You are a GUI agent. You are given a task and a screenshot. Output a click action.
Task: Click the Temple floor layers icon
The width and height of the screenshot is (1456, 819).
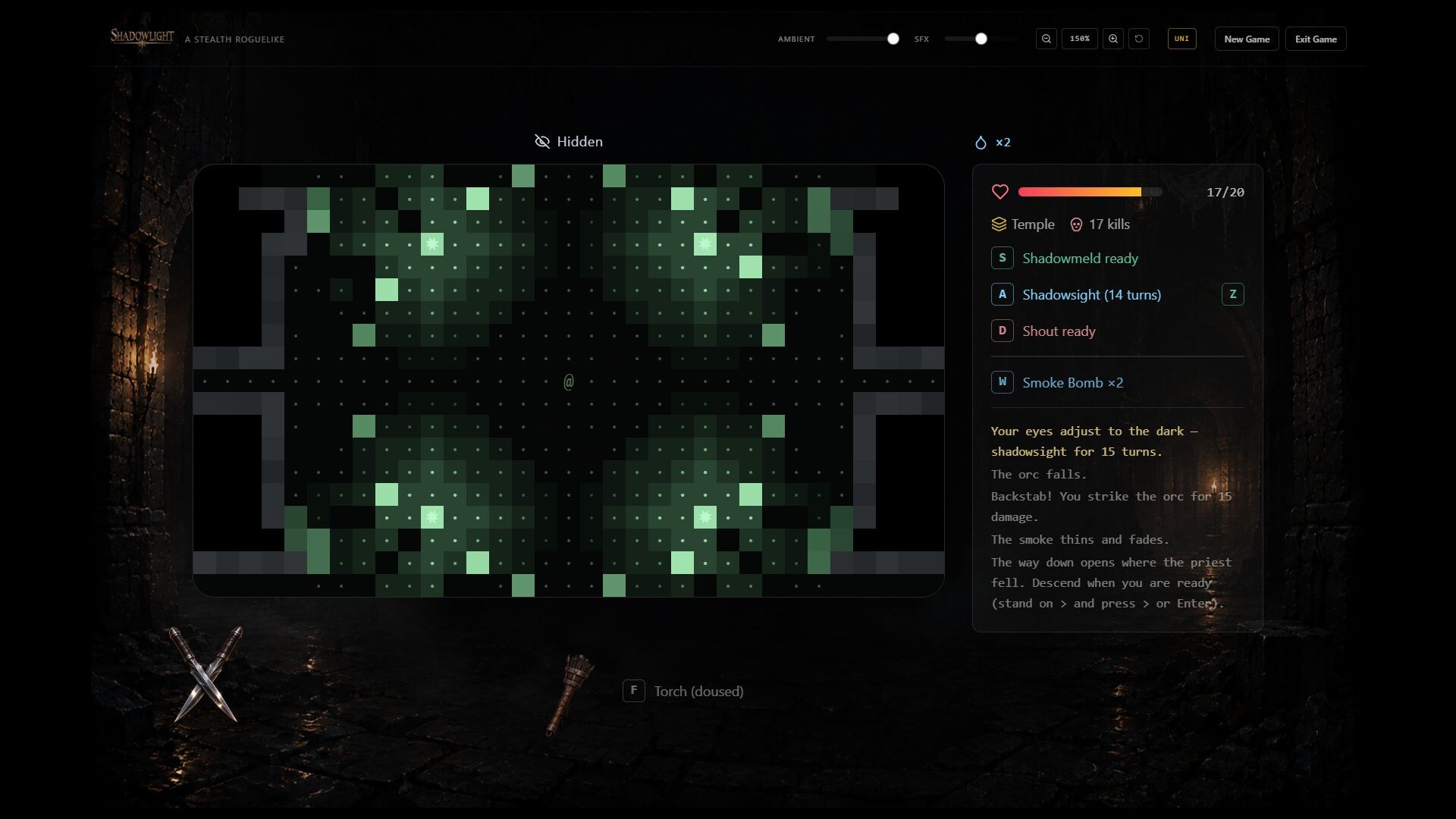(x=999, y=224)
